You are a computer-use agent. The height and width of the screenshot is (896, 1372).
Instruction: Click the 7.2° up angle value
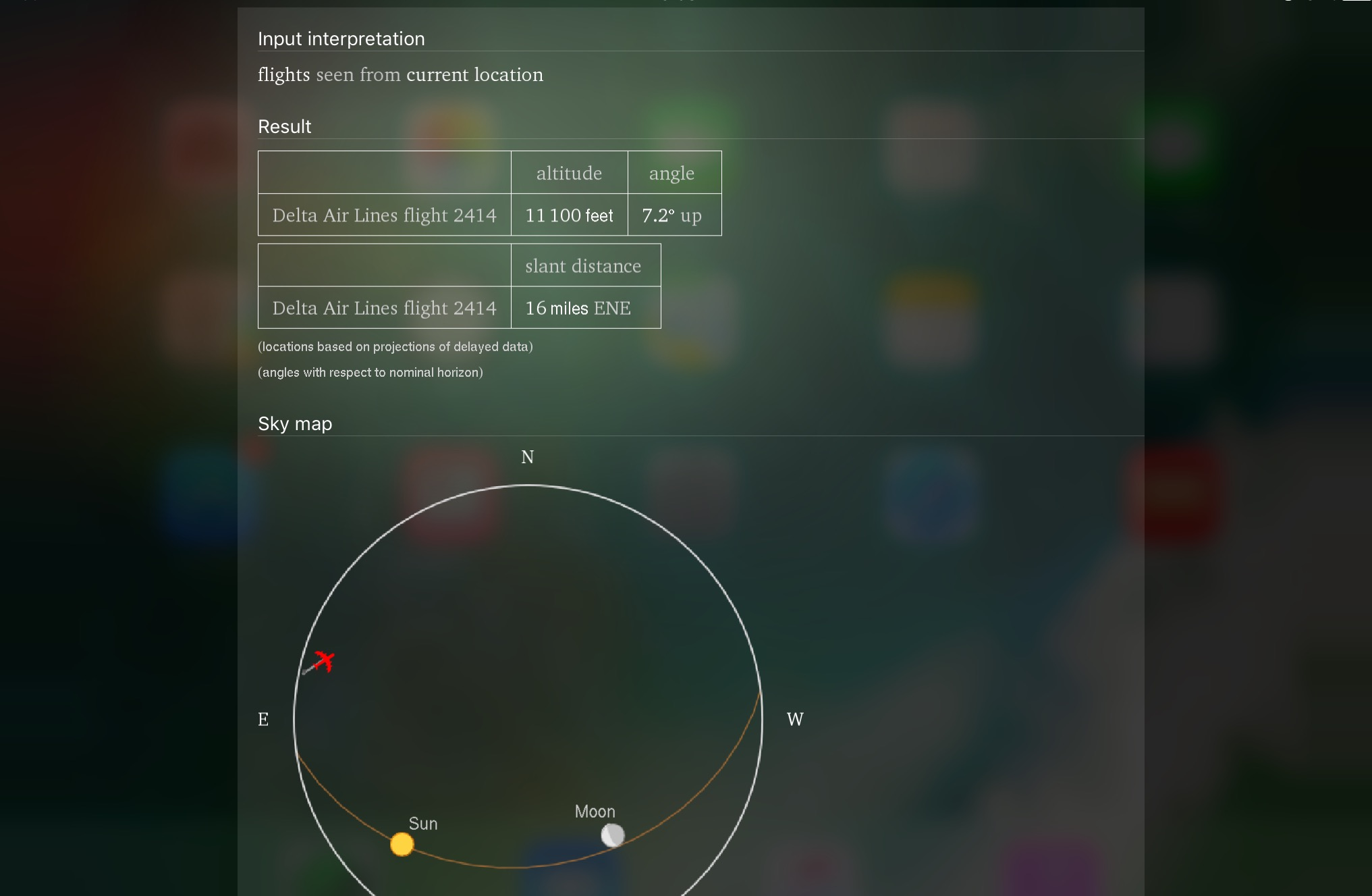pos(671,215)
